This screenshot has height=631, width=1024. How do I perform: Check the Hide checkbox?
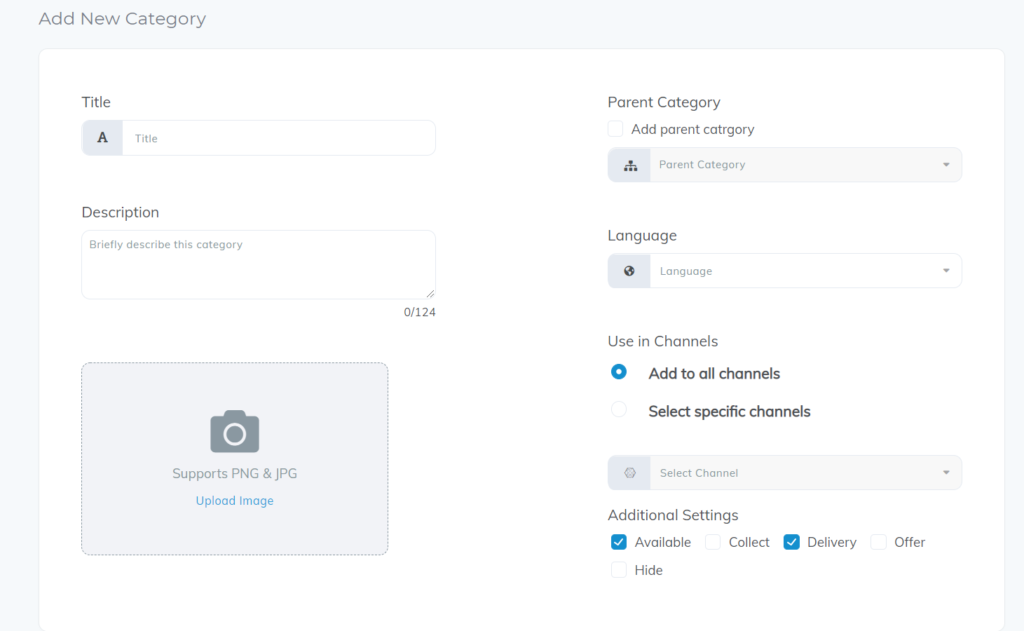618,570
